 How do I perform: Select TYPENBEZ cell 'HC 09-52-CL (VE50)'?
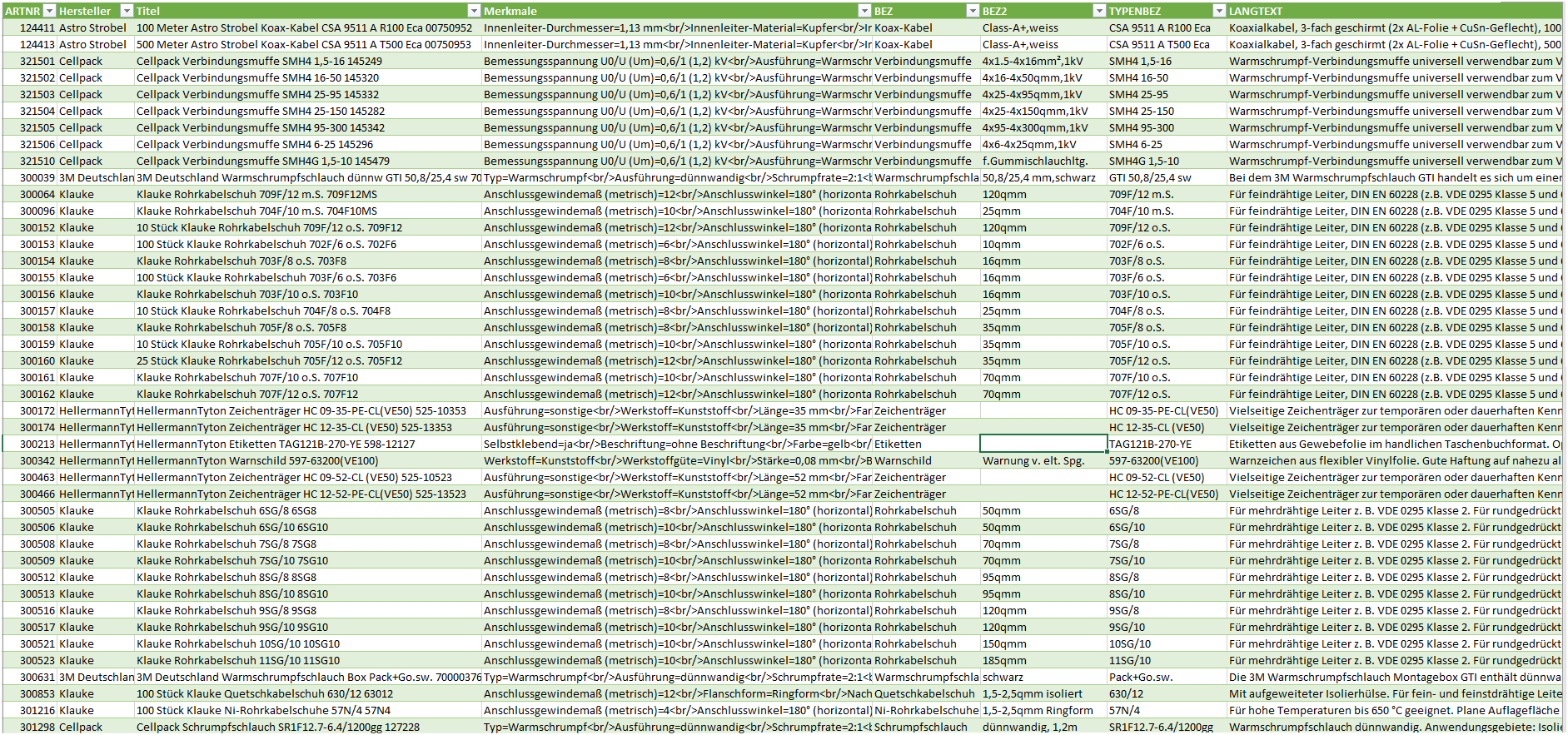[x=1167, y=477]
